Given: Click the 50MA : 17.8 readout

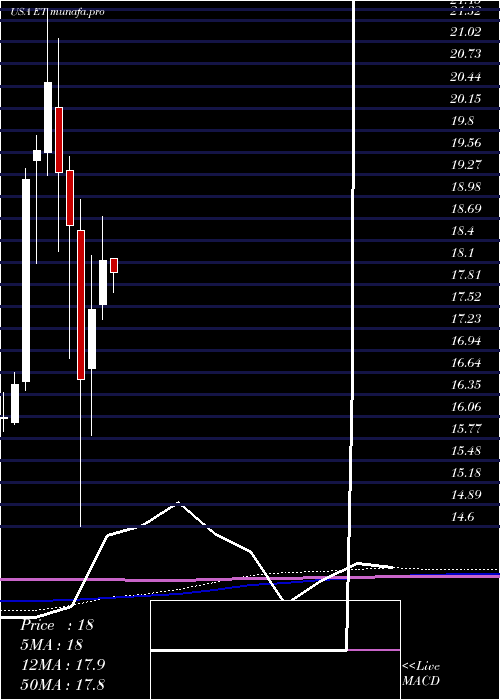Looking at the screenshot, I should (63, 684).
